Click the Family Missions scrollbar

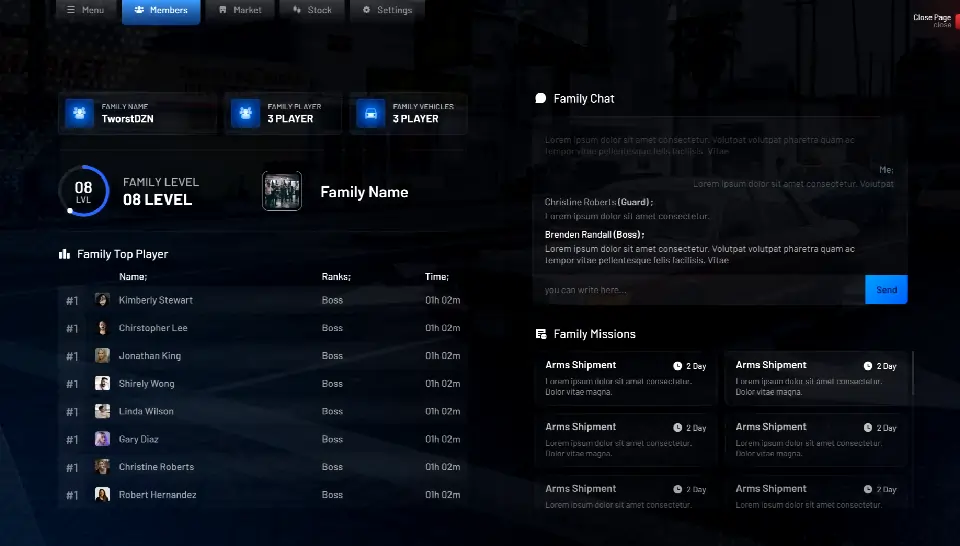click(x=912, y=373)
